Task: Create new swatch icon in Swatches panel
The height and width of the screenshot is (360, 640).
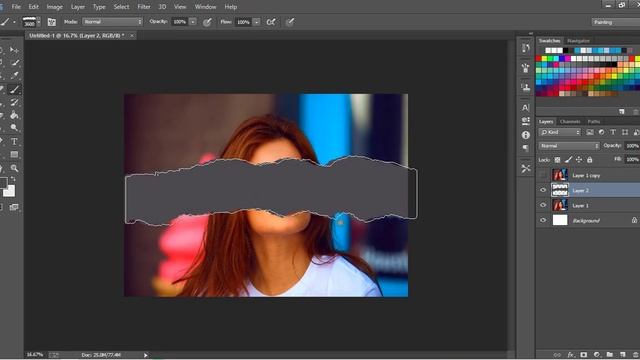Action: click(622, 111)
